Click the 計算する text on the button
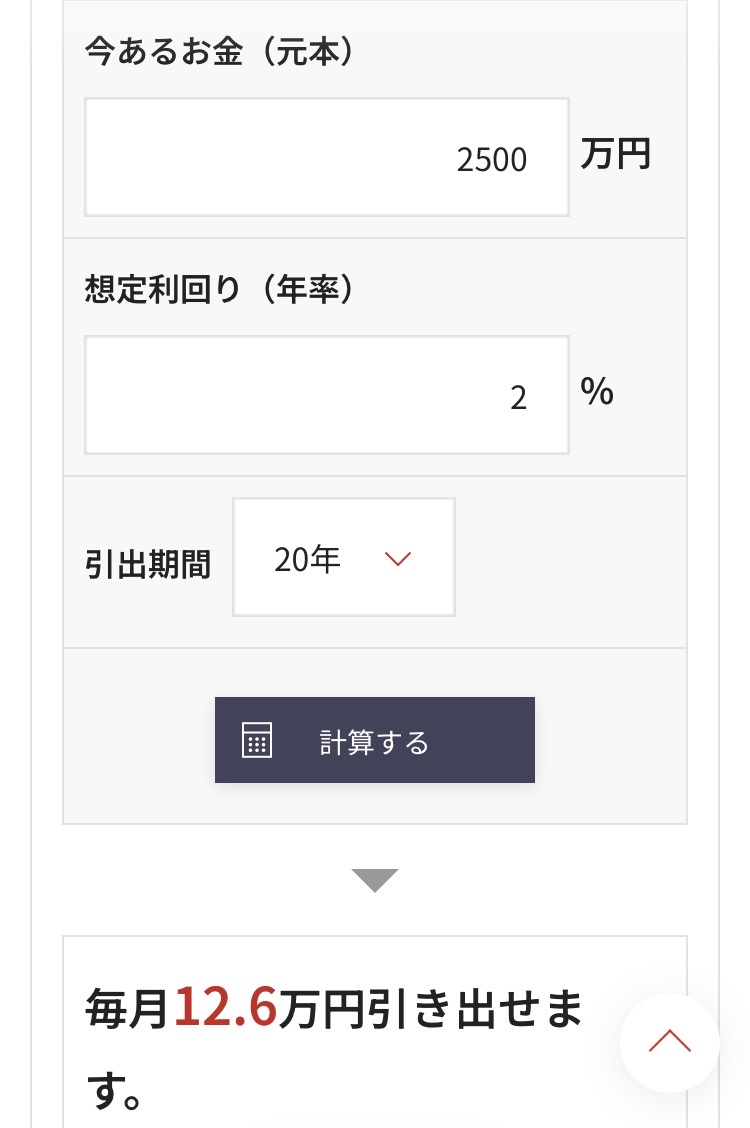Image resolution: width=750 pixels, height=1128 pixels. pos(374,742)
